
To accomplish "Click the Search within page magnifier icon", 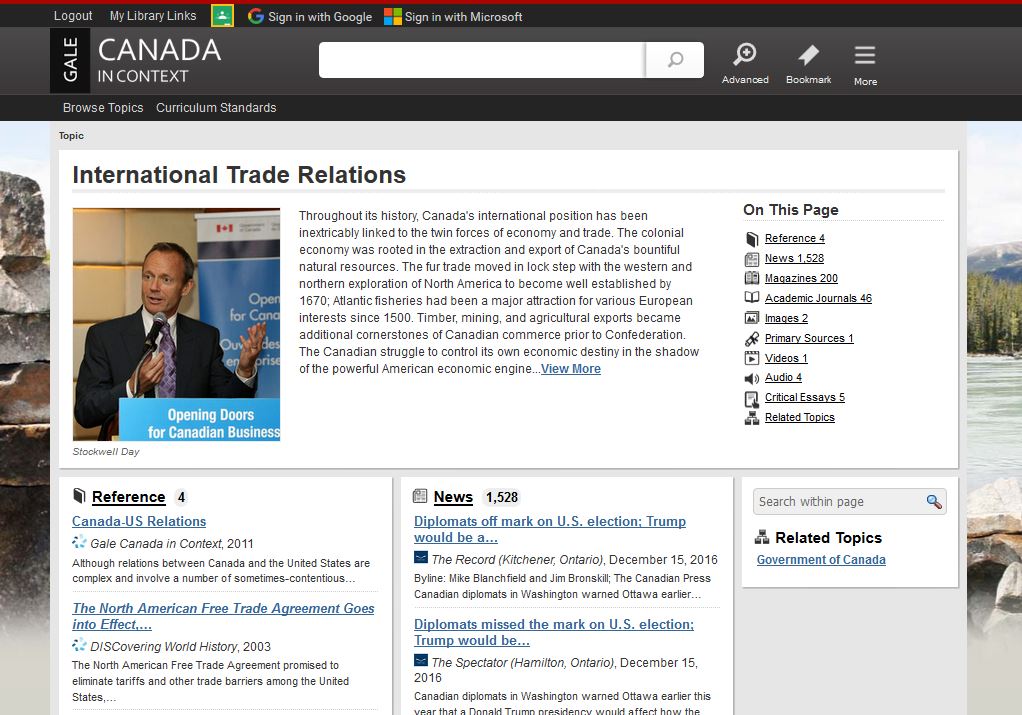I will (x=933, y=501).
